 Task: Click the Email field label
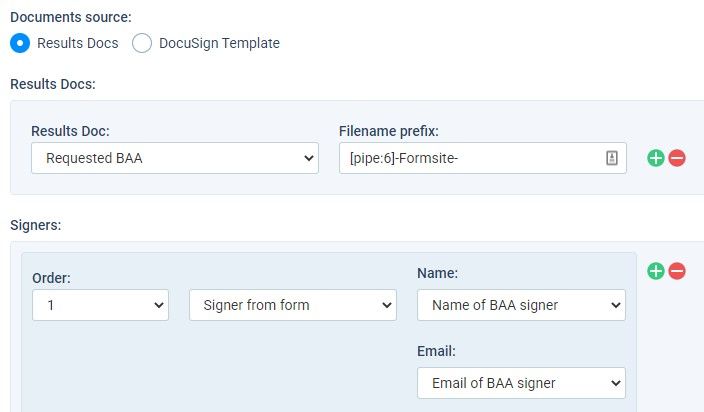(436, 351)
